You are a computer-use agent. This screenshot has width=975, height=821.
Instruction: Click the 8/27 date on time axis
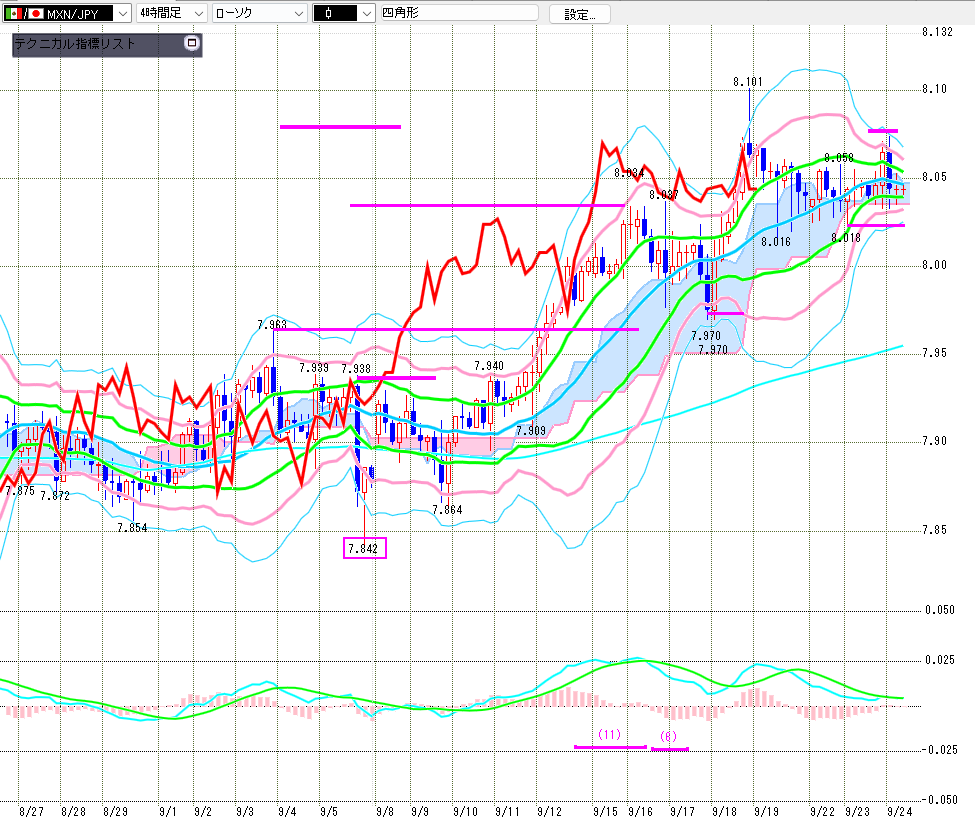(x=31, y=810)
